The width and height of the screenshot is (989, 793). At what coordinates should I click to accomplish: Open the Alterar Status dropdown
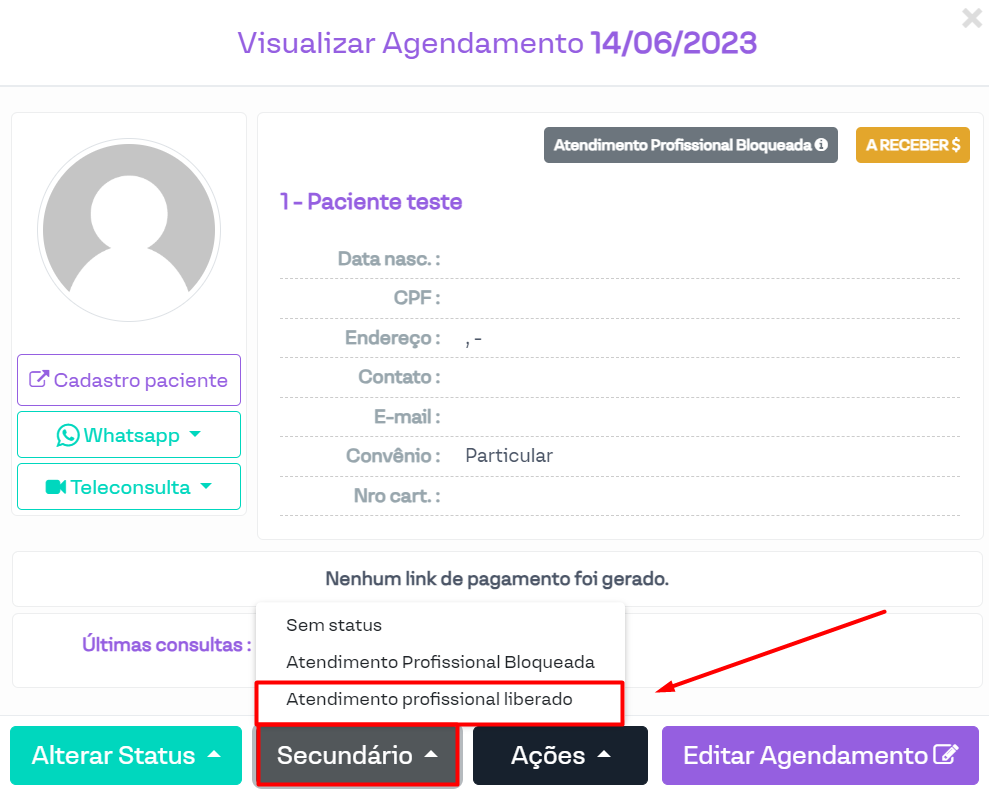(126, 755)
